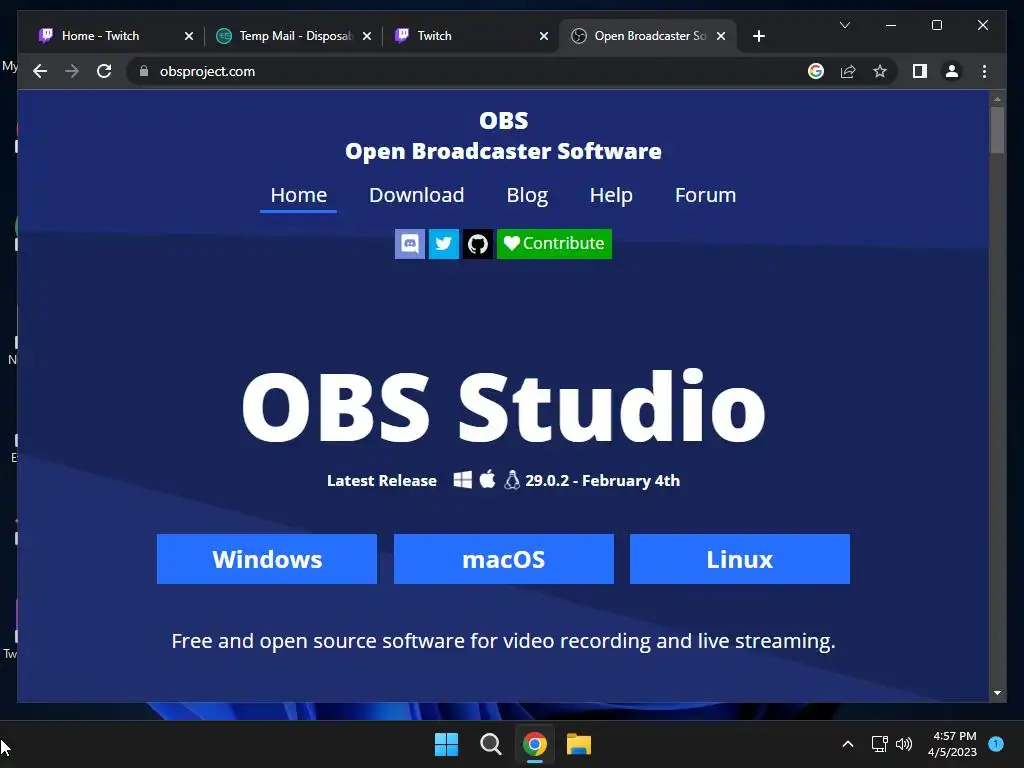Open the notification badge in taskbar
1024x768 pixels.
click(x=996, y=743)
